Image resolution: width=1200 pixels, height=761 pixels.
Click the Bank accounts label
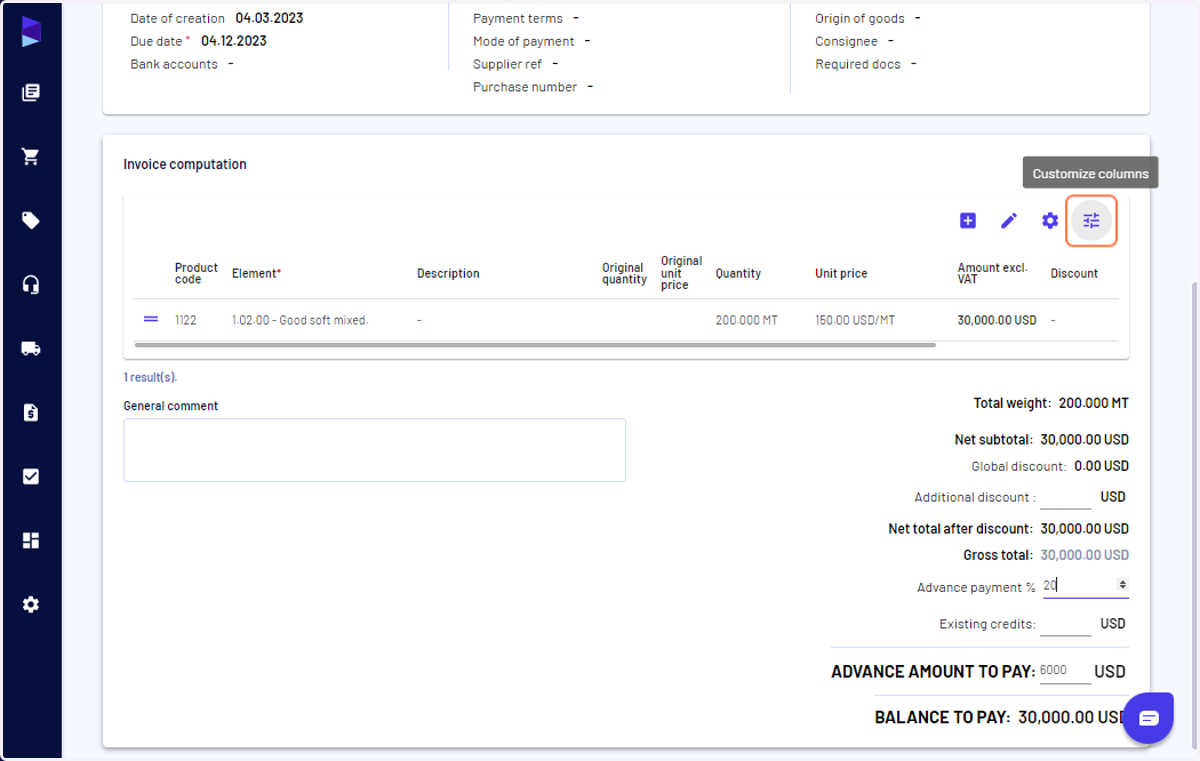click(174, 64)
